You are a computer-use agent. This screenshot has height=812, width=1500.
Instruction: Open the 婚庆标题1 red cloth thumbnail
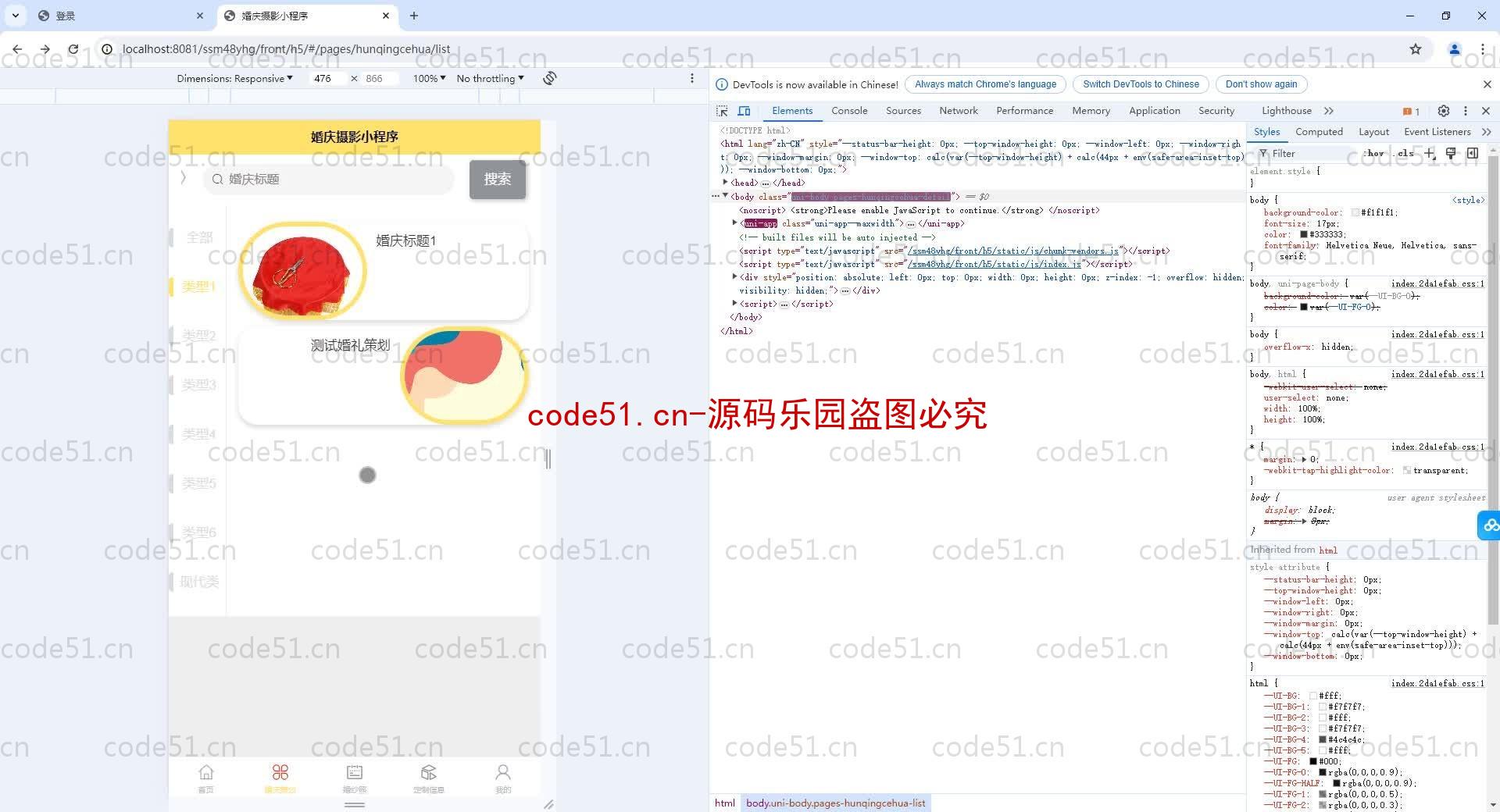point(302,270)
